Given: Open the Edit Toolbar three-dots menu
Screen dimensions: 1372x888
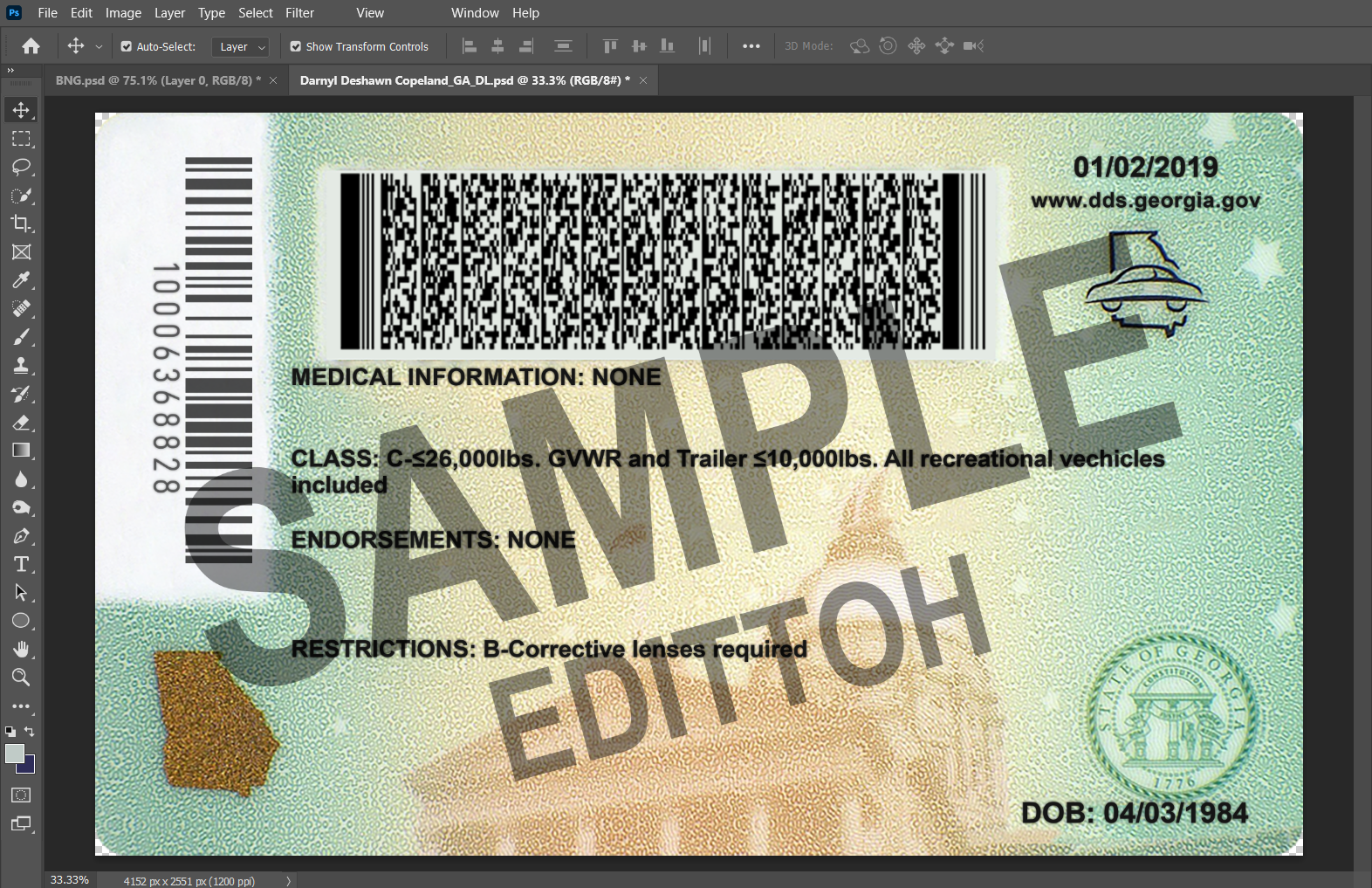Looking at the screenshot, I should point(21,706).
